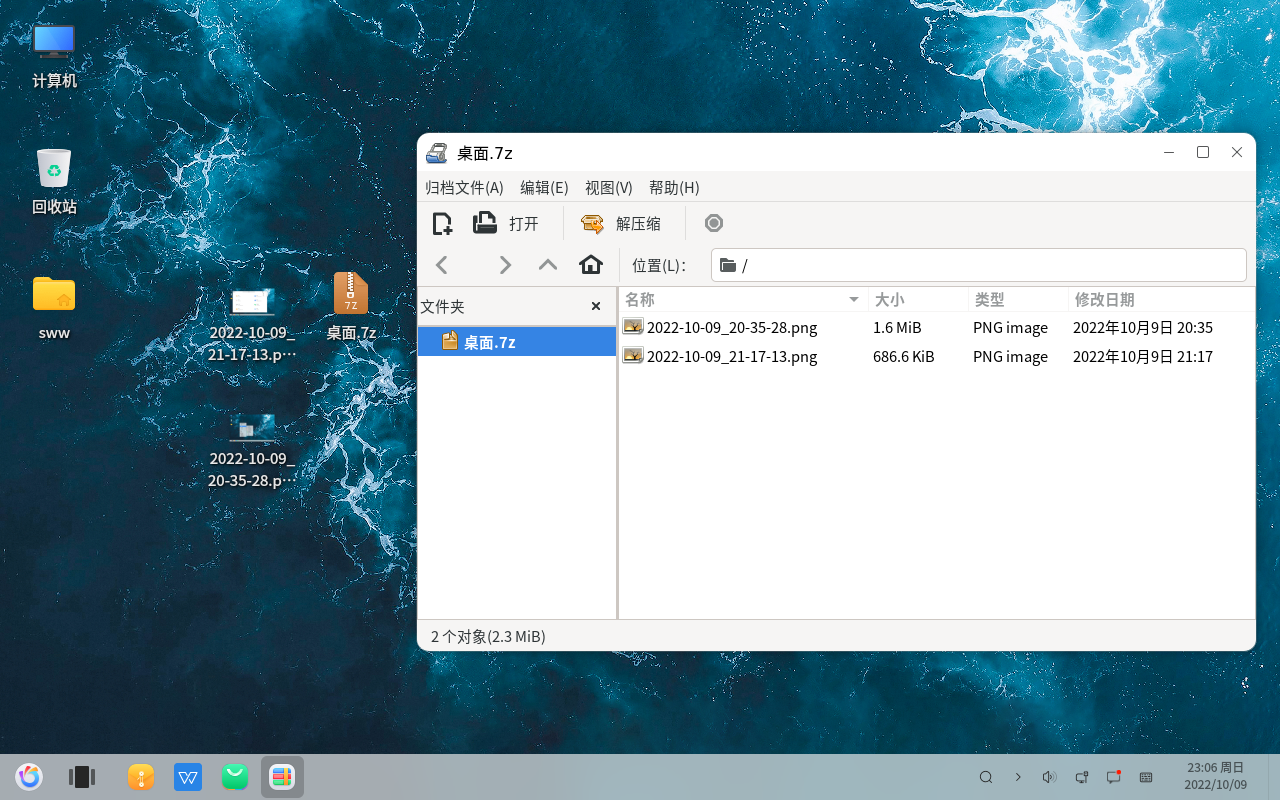Open the 编辑(E) menu
Screen dimensions: 1280x800
tap(544, 187)
